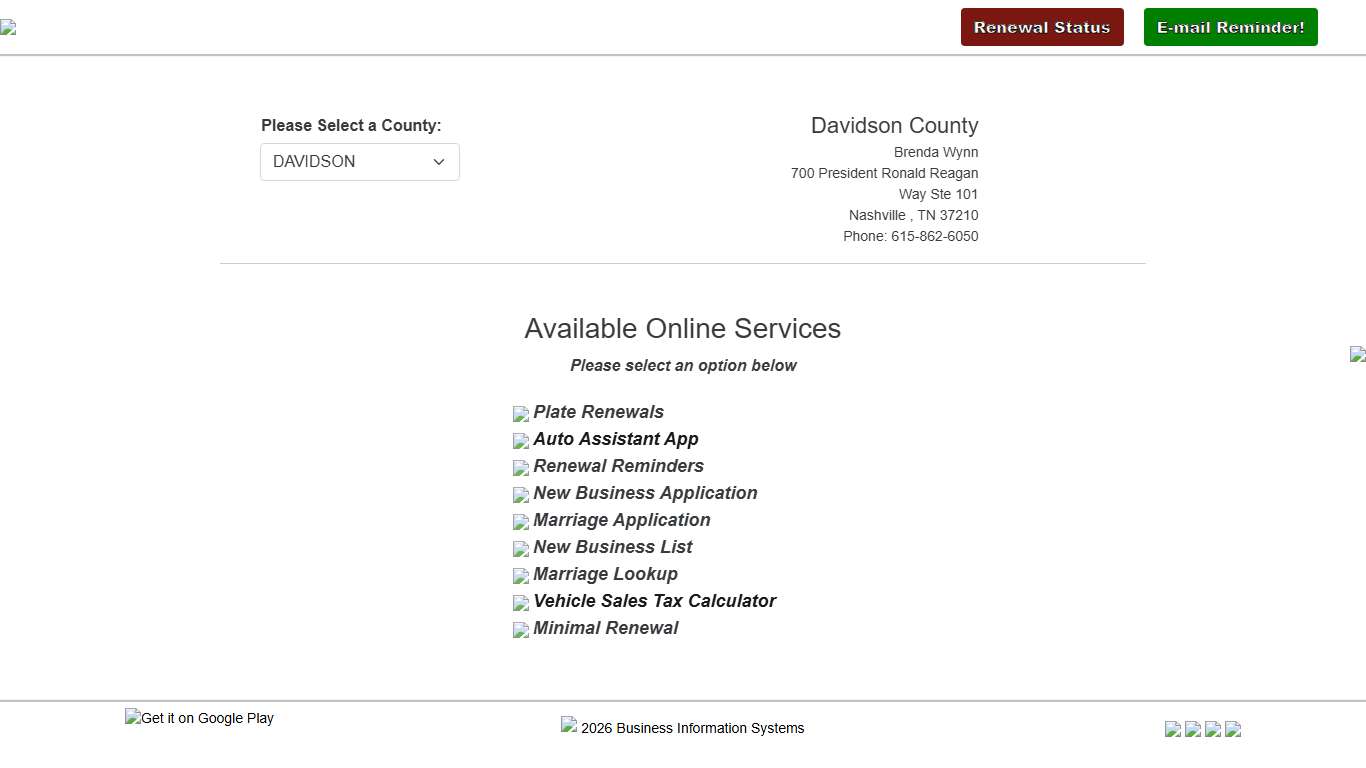Viewport: 1366px width, 768px height.
Task: Check your Renewal Status
Action: pos(1042,27)
